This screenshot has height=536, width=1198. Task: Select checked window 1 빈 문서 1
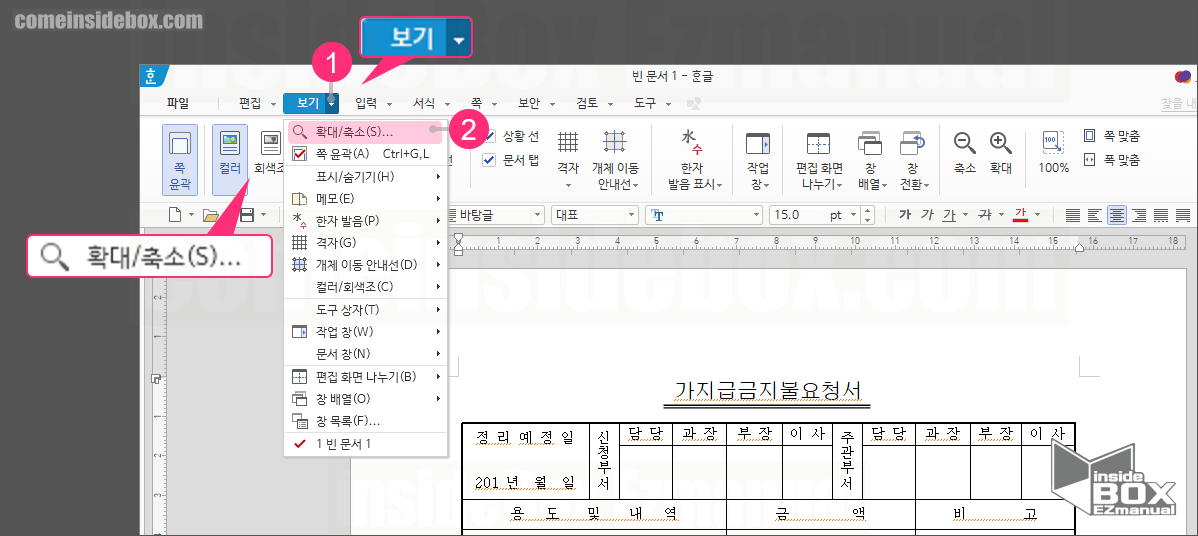pos(365,444)
